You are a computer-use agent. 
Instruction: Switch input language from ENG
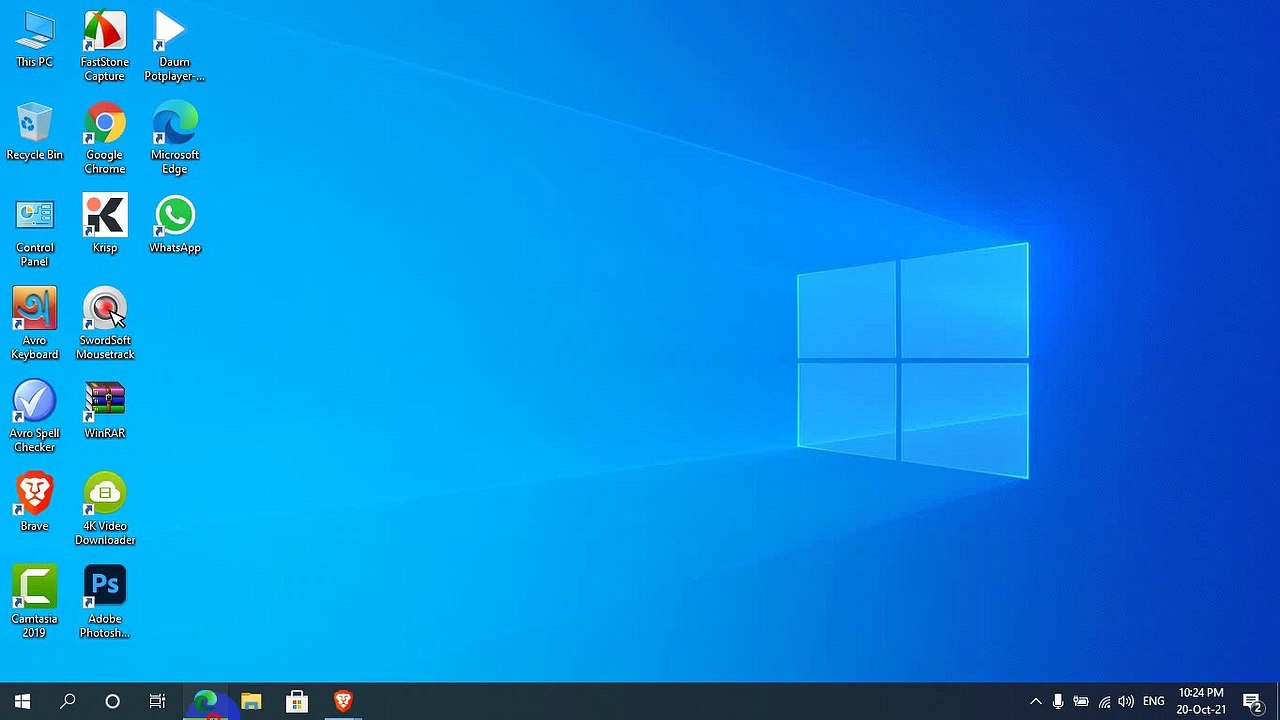click(x=1154, y=701)
